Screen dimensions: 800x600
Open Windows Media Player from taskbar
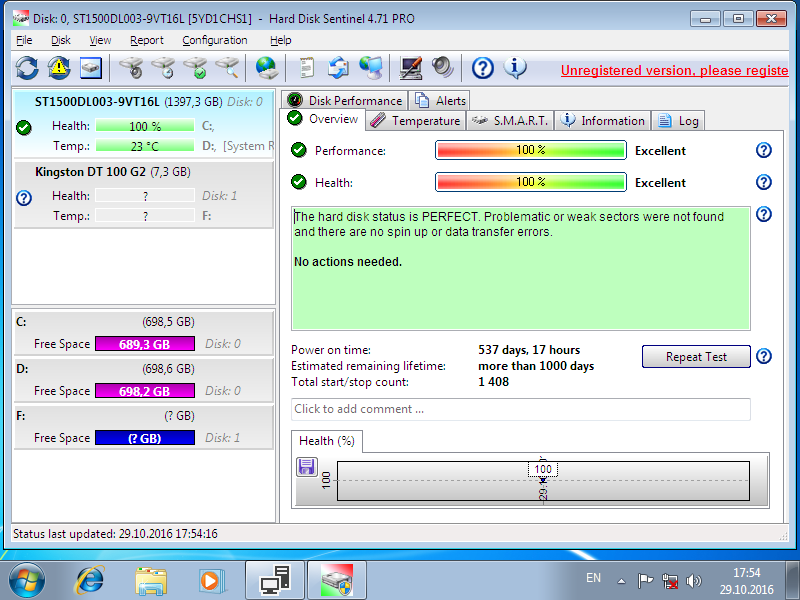210,581
